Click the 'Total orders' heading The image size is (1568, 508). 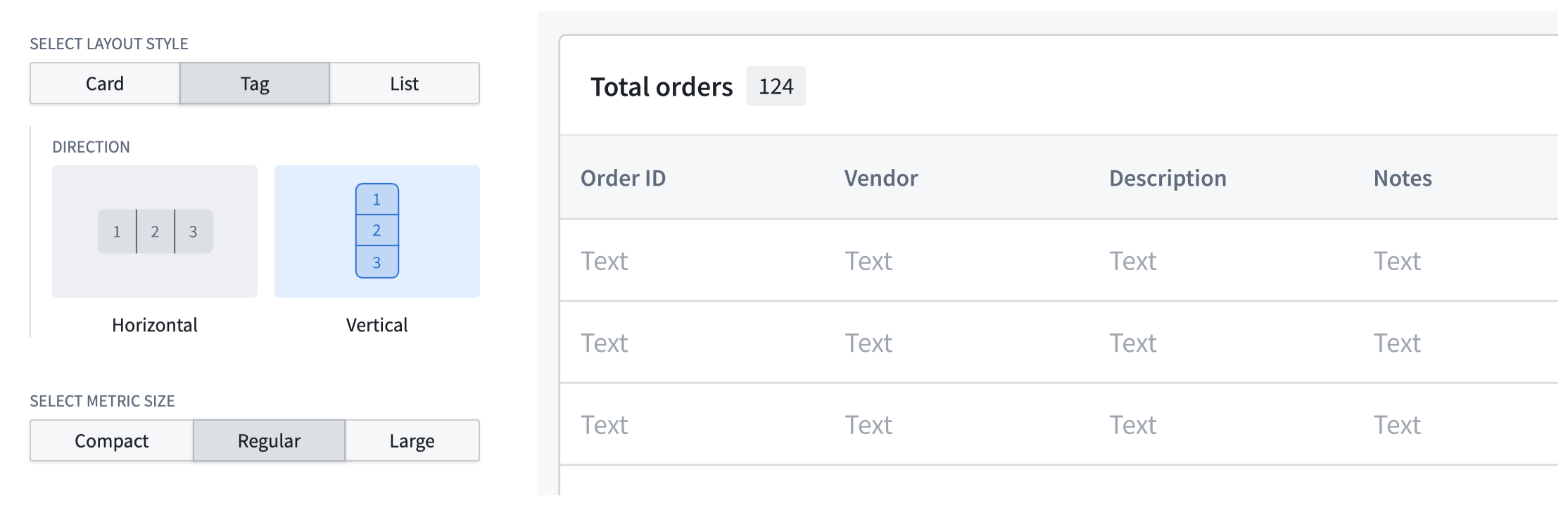(662, 86)
